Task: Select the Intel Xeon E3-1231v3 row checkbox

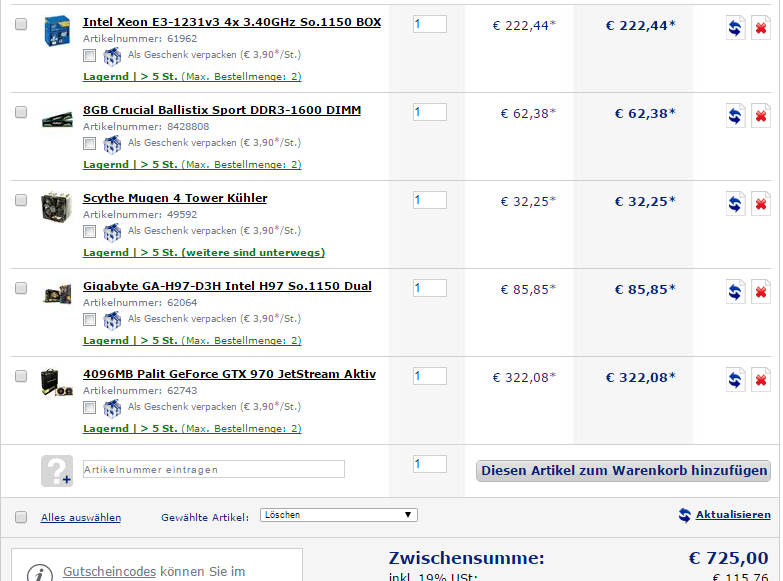Action: 21,24
